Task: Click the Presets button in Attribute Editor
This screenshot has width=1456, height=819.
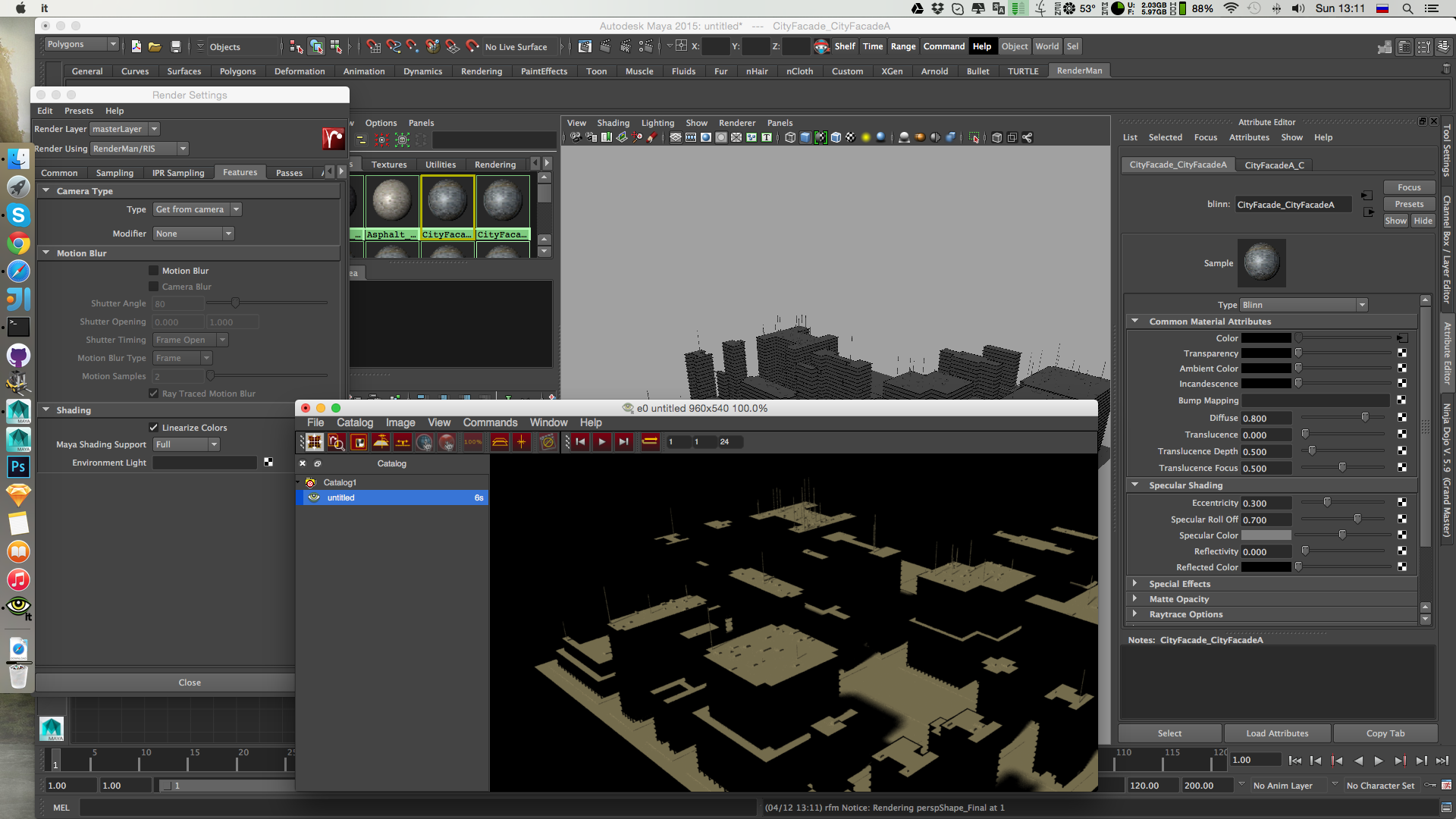Action: click(x=1409, y=204)
